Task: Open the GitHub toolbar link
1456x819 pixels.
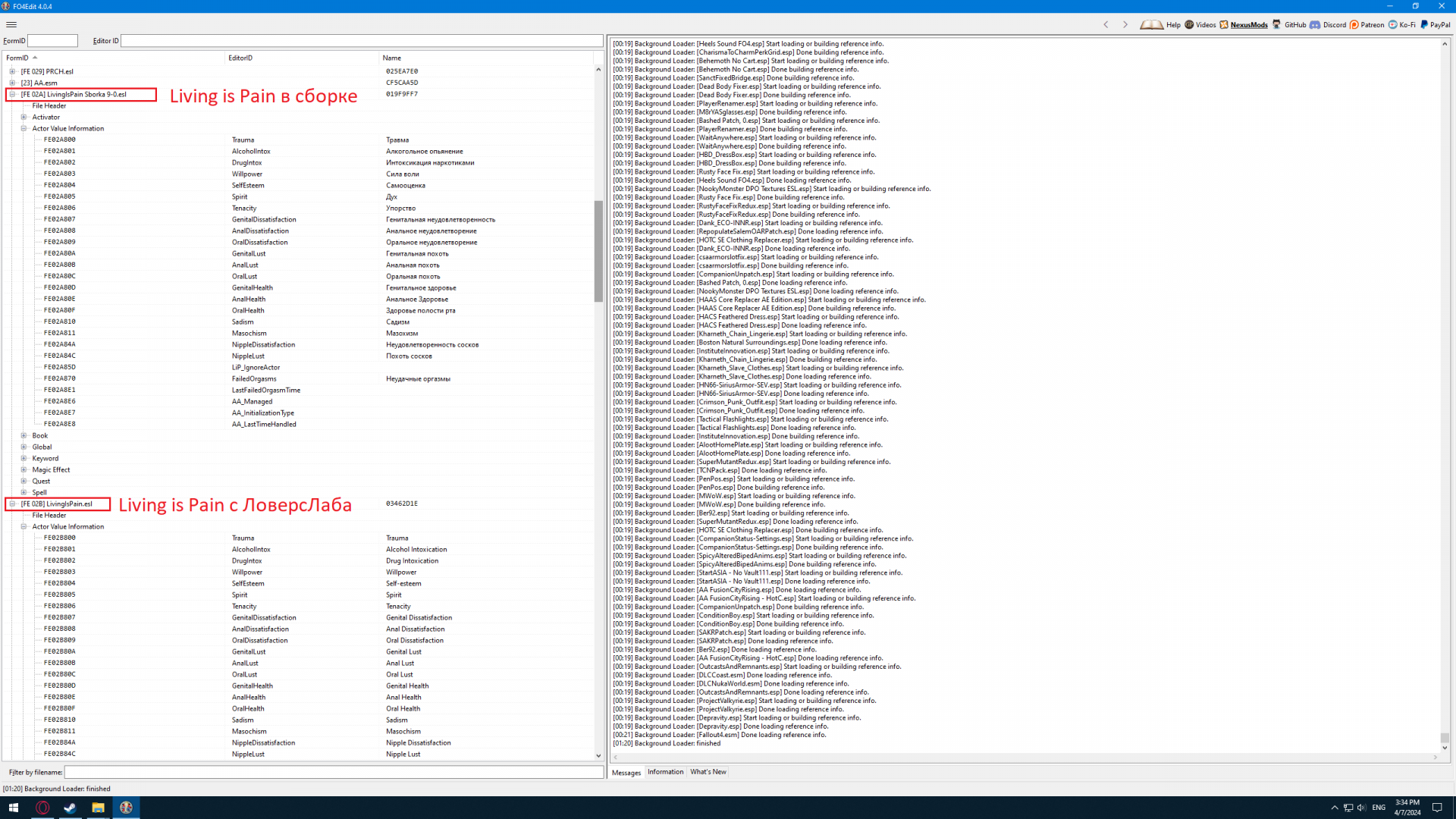Action: coord(1289,24)
